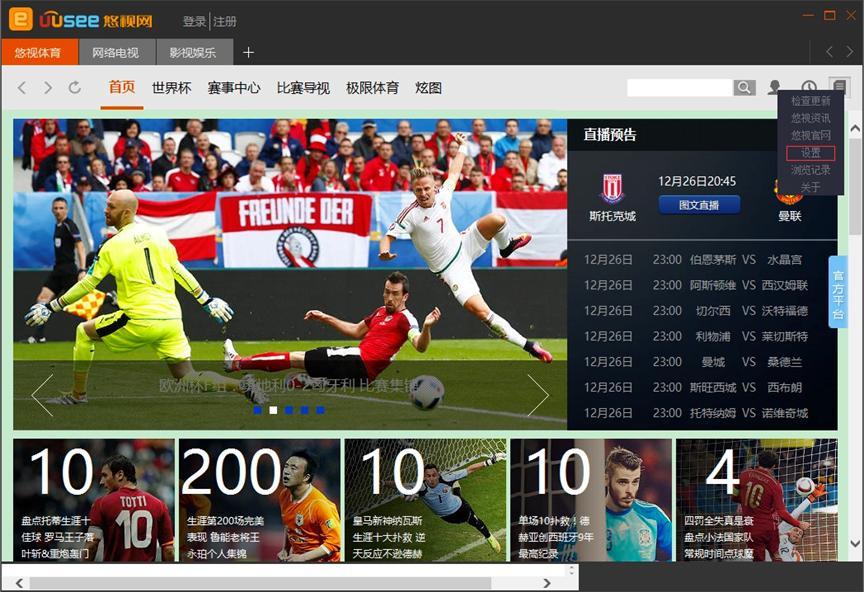Expand the 官方平台 side panel
Viewport: 864px width, 592px height.
838,292
